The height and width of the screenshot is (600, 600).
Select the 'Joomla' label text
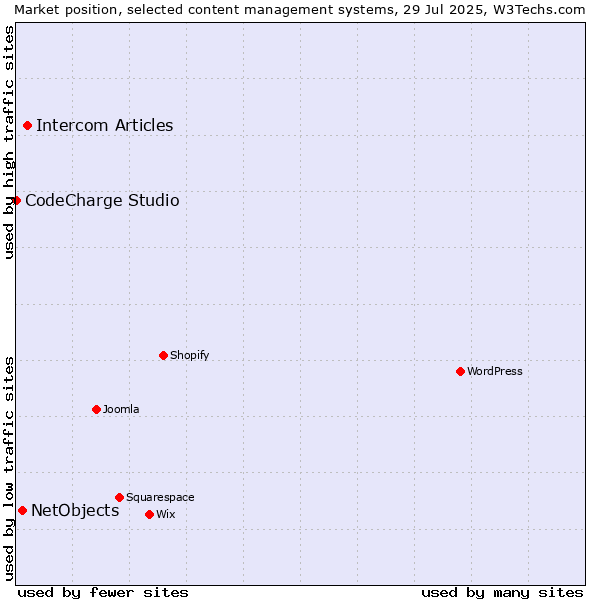click(x=121, y=409)
